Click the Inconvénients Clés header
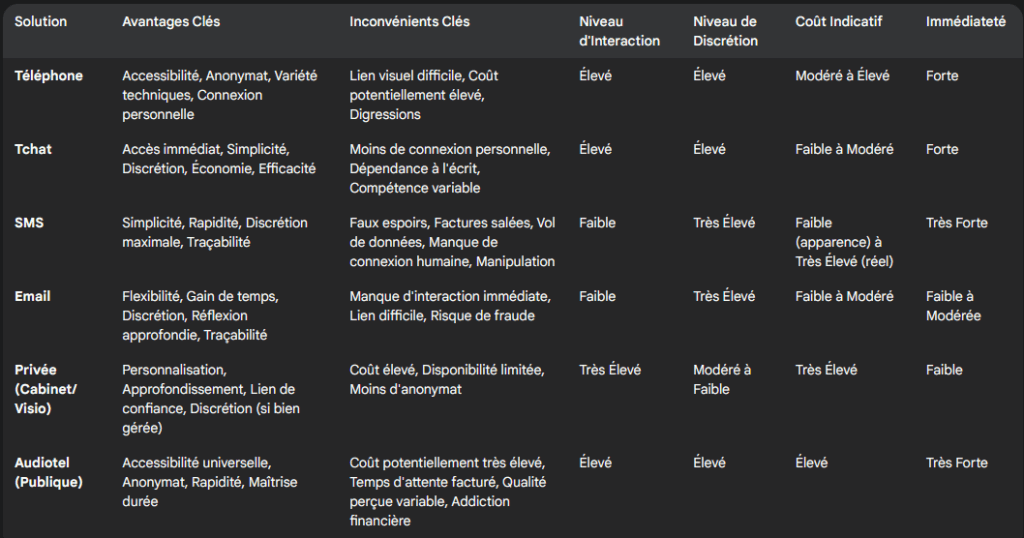This screenshot has height=538, width=1024. click(x=409, y=22)
